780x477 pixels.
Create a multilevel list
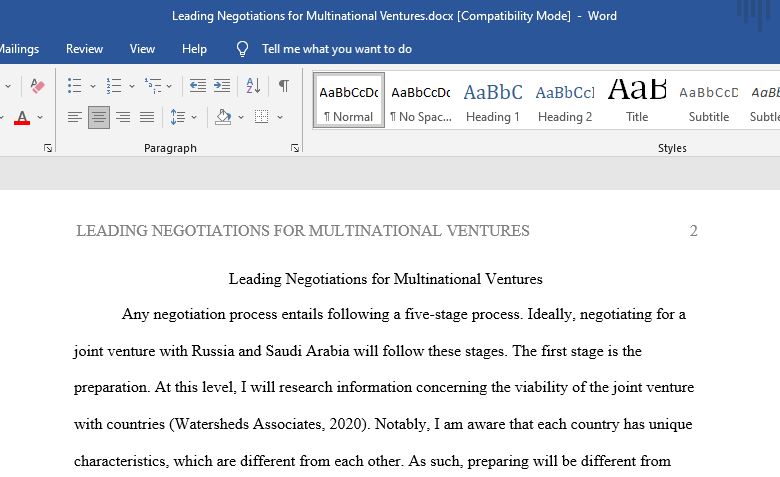pyautogui.click(x=153, y=86)
